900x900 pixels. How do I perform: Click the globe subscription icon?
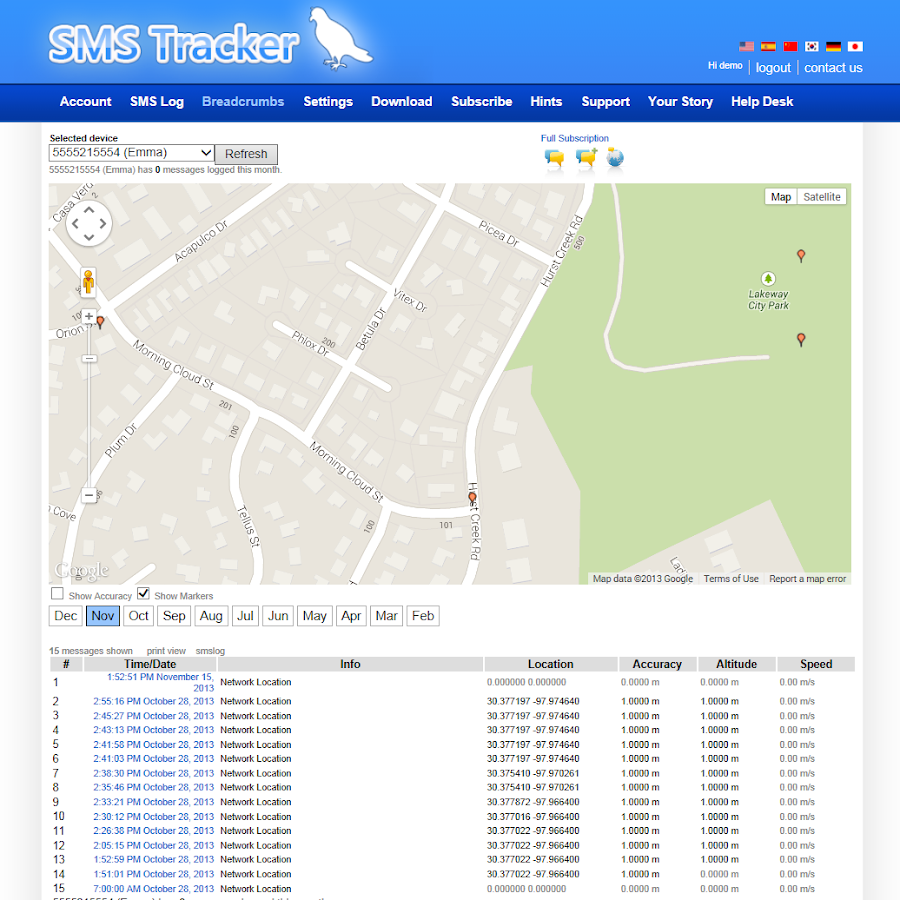click(615, 157)
